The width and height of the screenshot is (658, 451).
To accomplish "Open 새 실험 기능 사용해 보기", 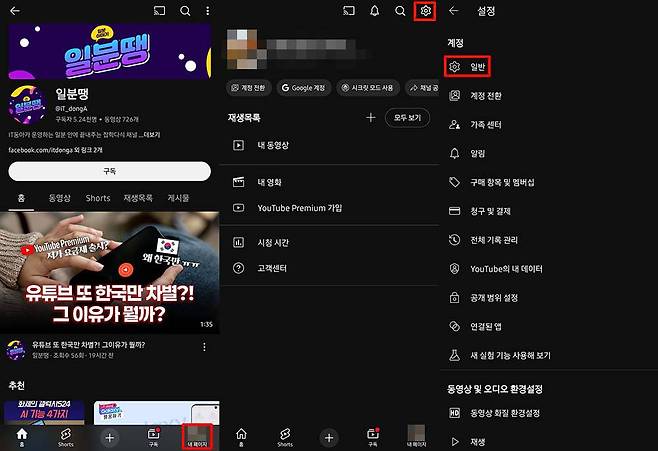I will tap(550, 355).
